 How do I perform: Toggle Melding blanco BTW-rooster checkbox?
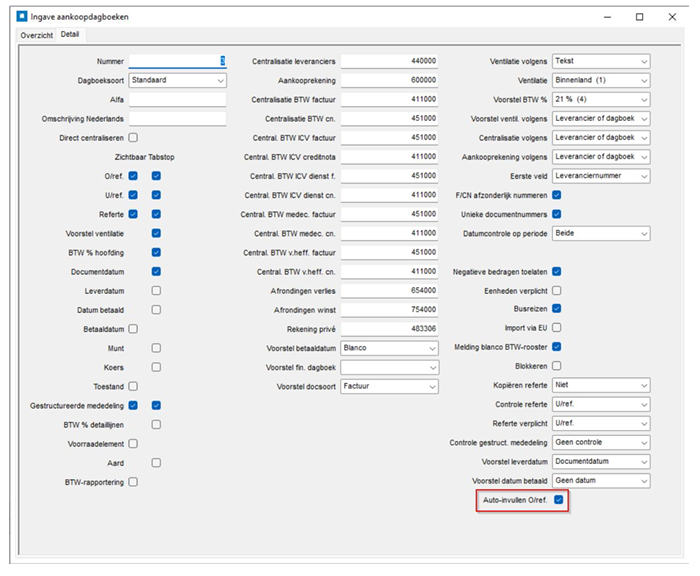click(x=557, y=347)
